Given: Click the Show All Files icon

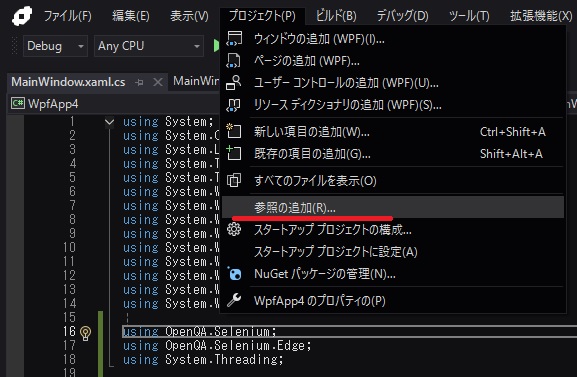Looking at the screenshot, I should (234, 180).
